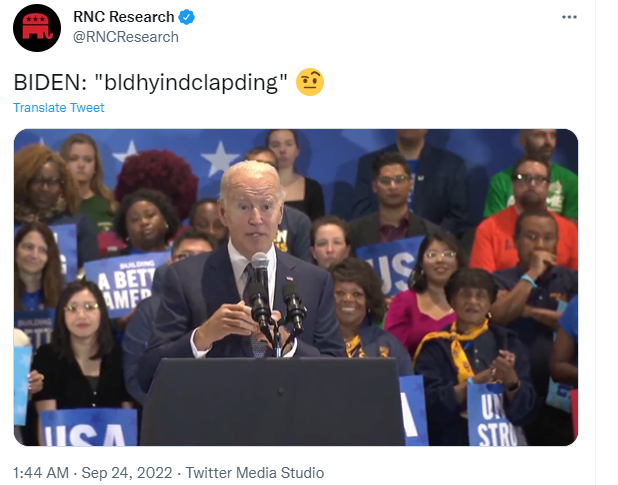This screenshot has width=618, height=485.
Task: Open the RNC elephant profile avatar
Action: click(37, 28)
